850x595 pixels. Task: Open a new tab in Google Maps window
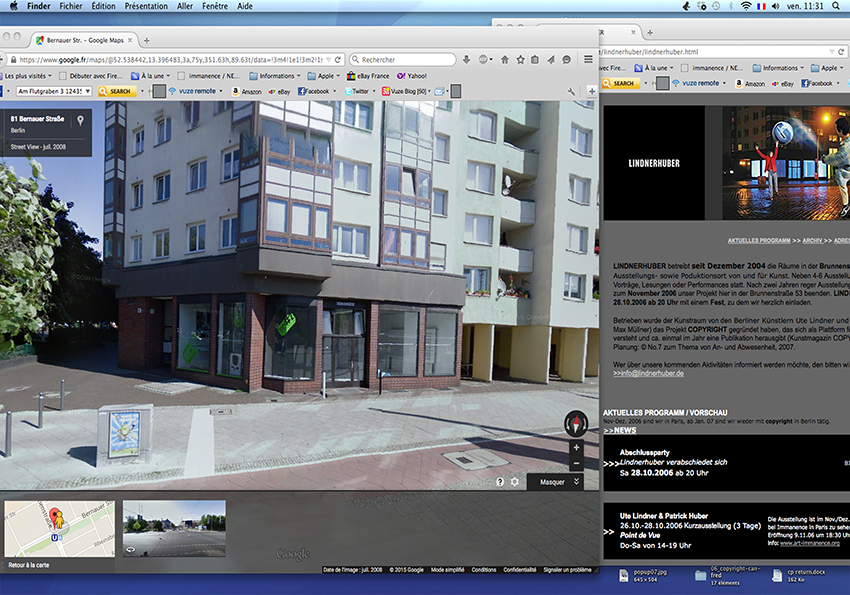[146, 40]
